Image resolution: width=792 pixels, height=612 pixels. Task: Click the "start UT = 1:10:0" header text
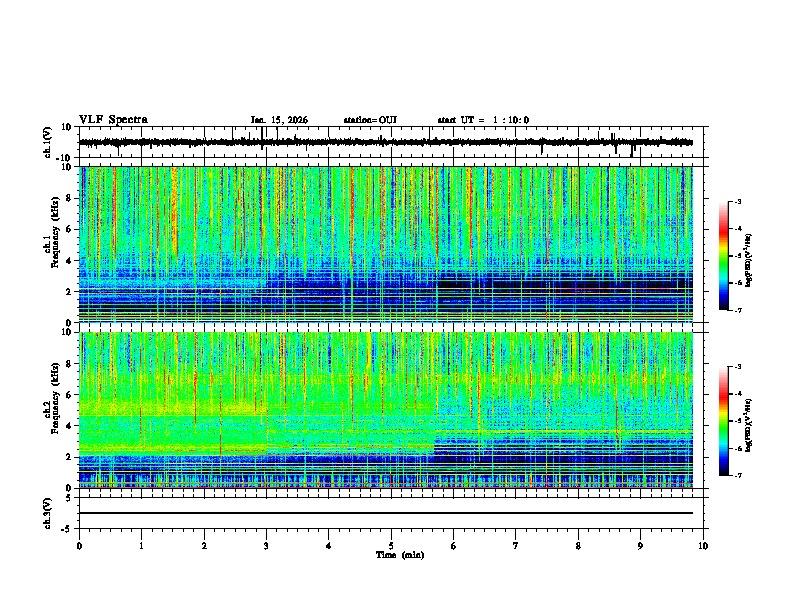pyautogui.click(x=483, y=120)
